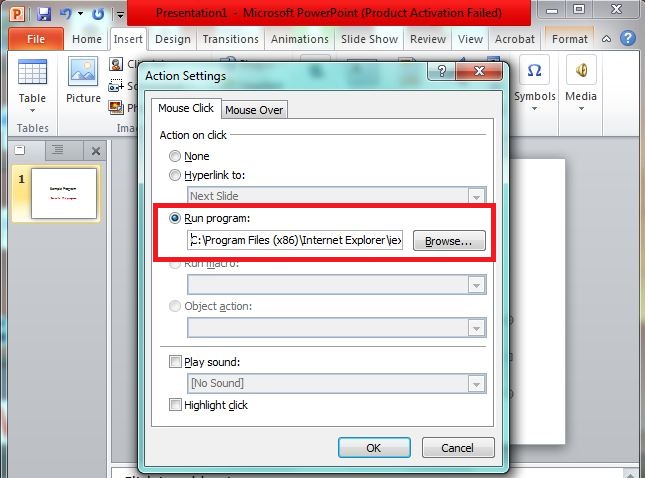Open the File tab
Image resolution: width=645 pixels, height=478 pixels.
[36, 39]
